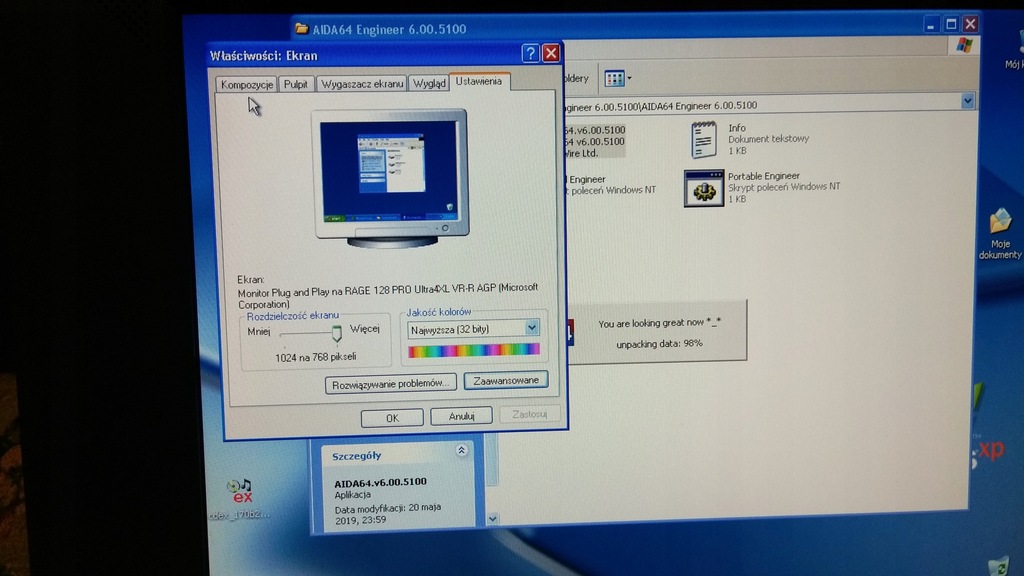The image size is (1024, 576).
Task: Click the Rozwiązywanie problemów button
Action: pyautogui.click(x=390, y=384)
